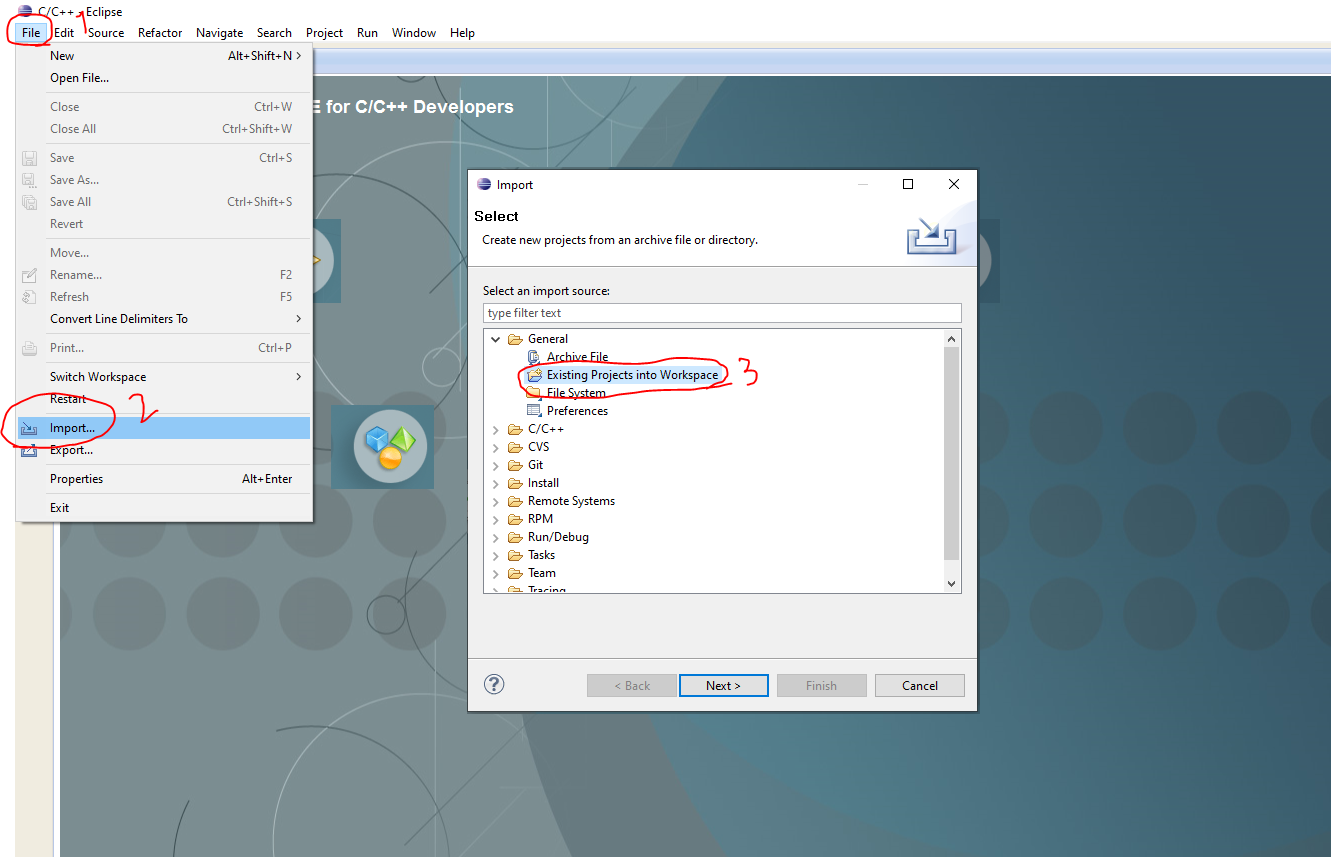The height and width of the screenshot is (857, 1331).
Task: Click the RPM folder icon
Action: tap(515, 519)
